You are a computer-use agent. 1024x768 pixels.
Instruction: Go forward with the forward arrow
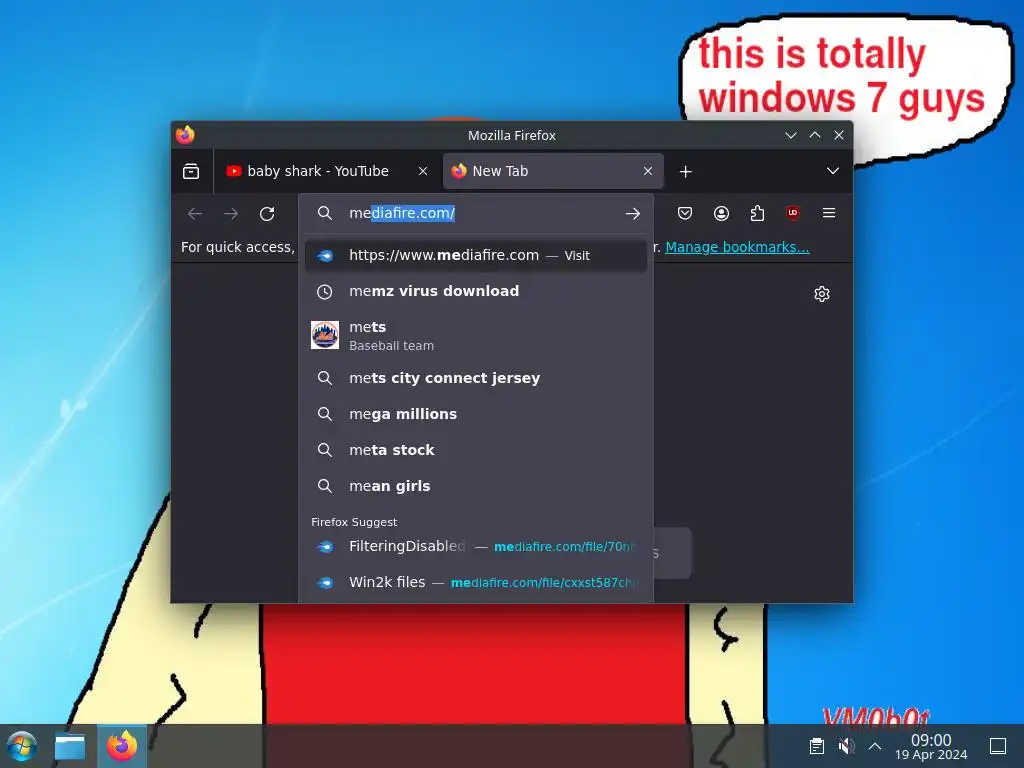231,214
